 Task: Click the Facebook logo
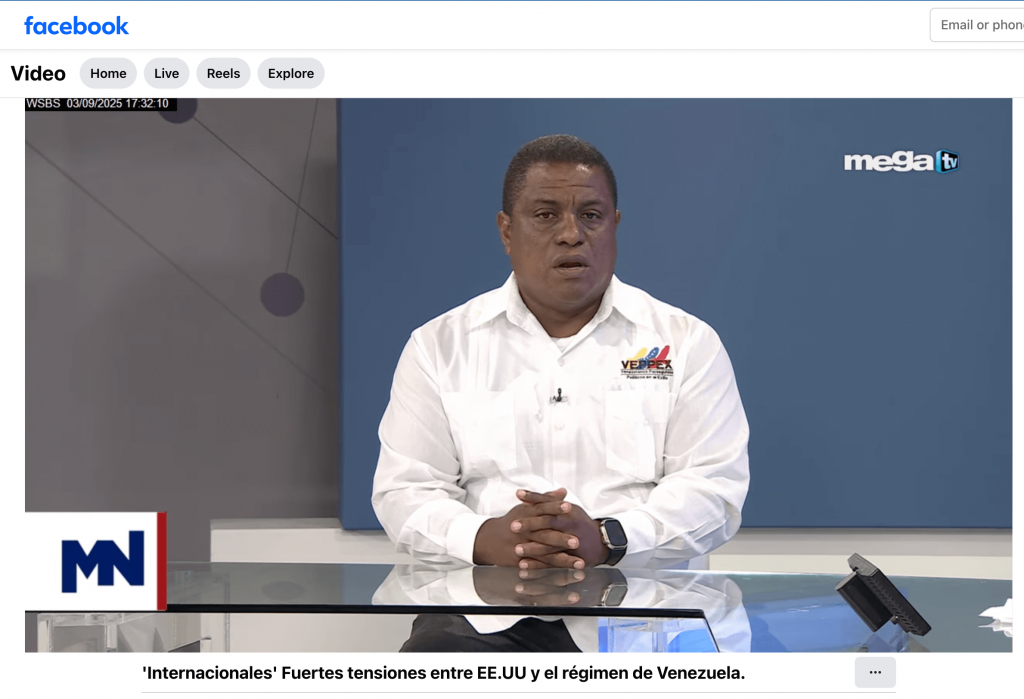(x=76, y=26)
